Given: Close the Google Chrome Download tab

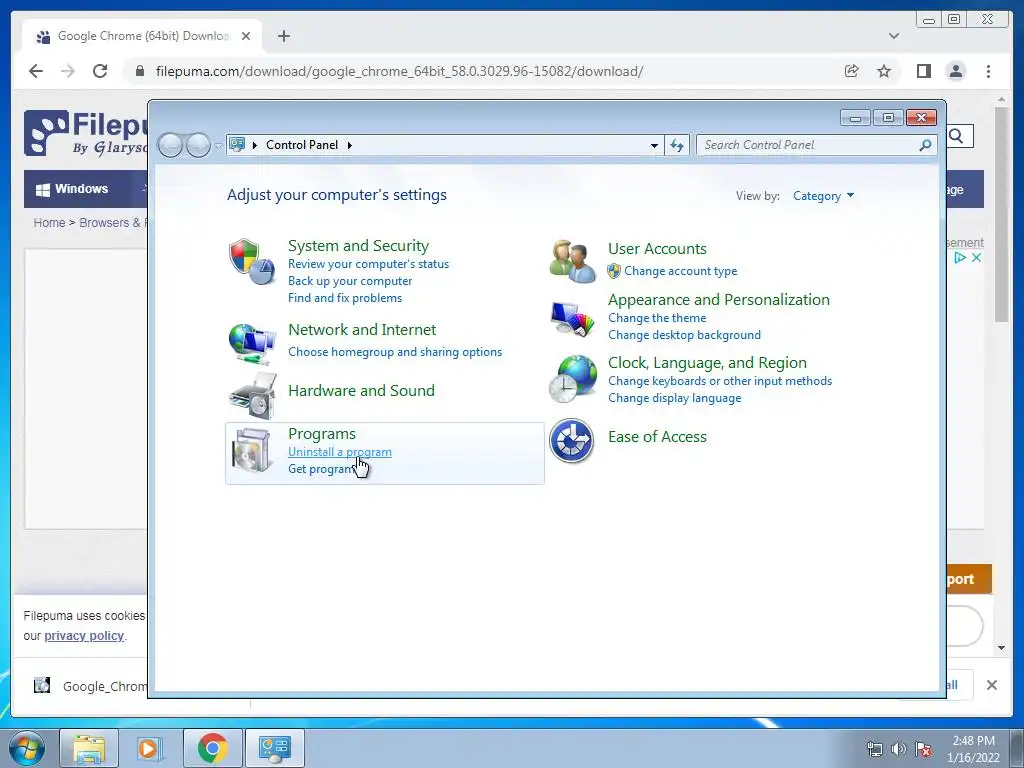Looking at the screenshot, I should (246, 36).
